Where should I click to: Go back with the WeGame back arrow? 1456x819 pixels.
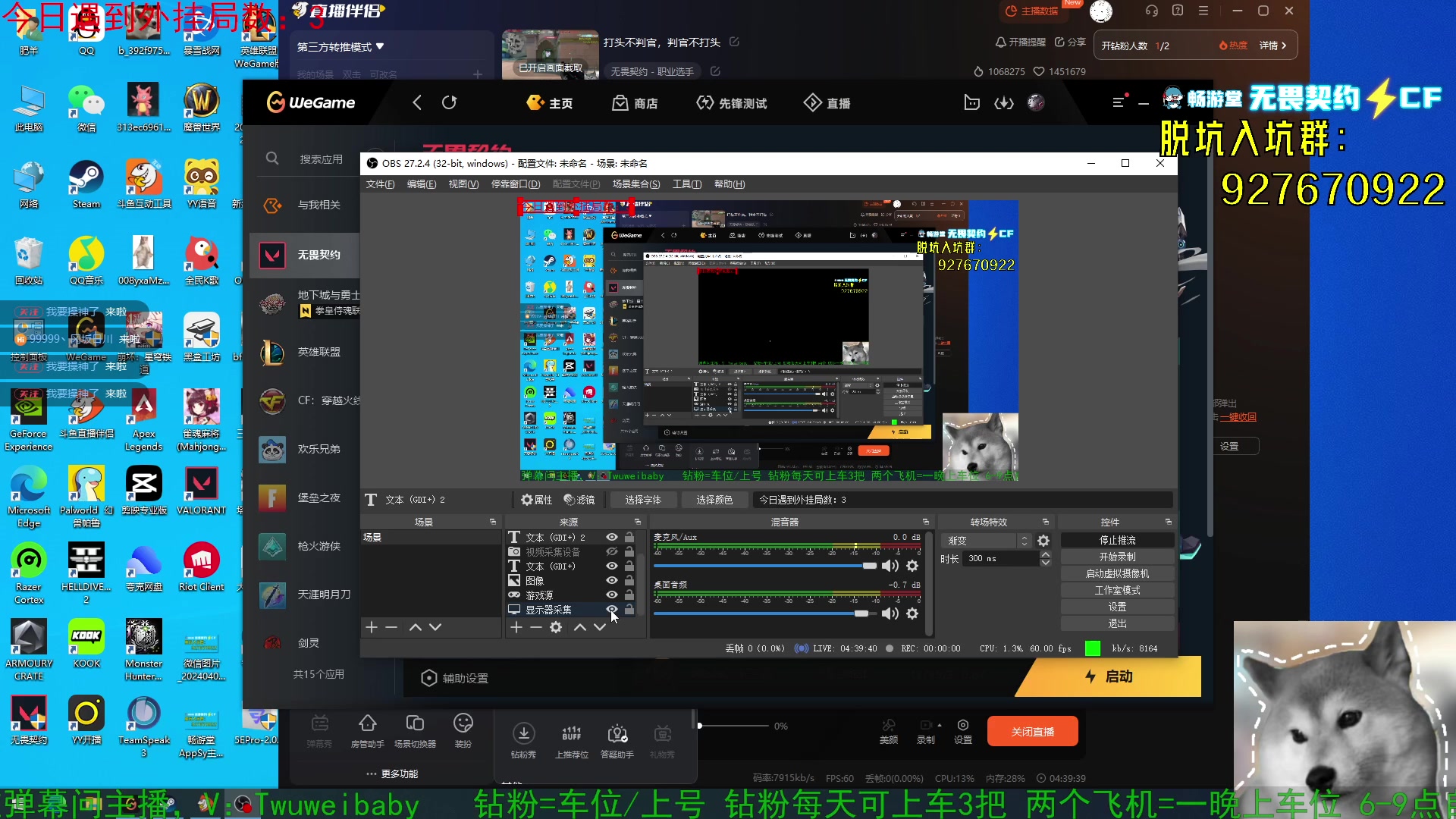tap(416, 102)
